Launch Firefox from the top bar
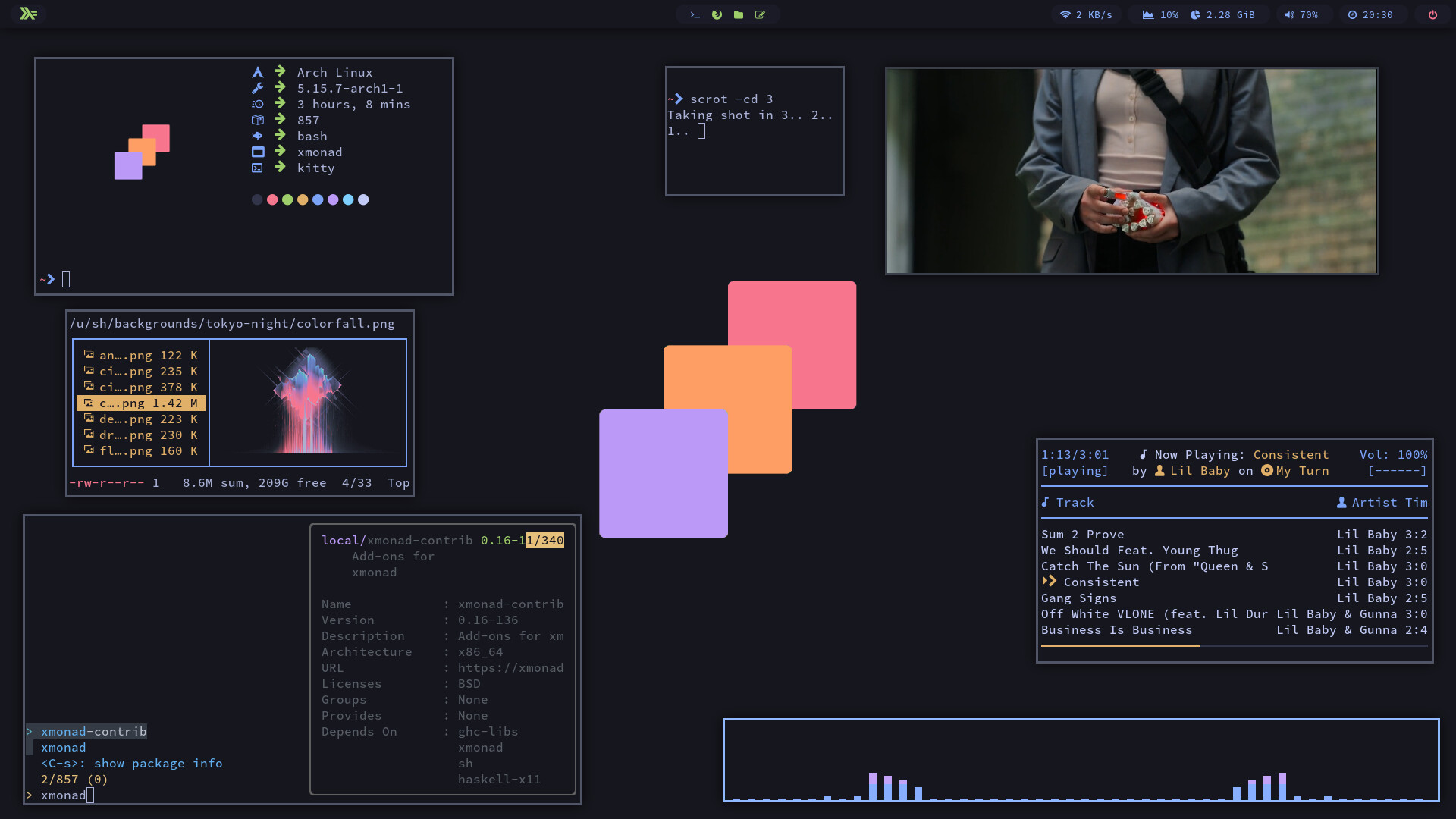The image size is (1456, 819). 717,14
